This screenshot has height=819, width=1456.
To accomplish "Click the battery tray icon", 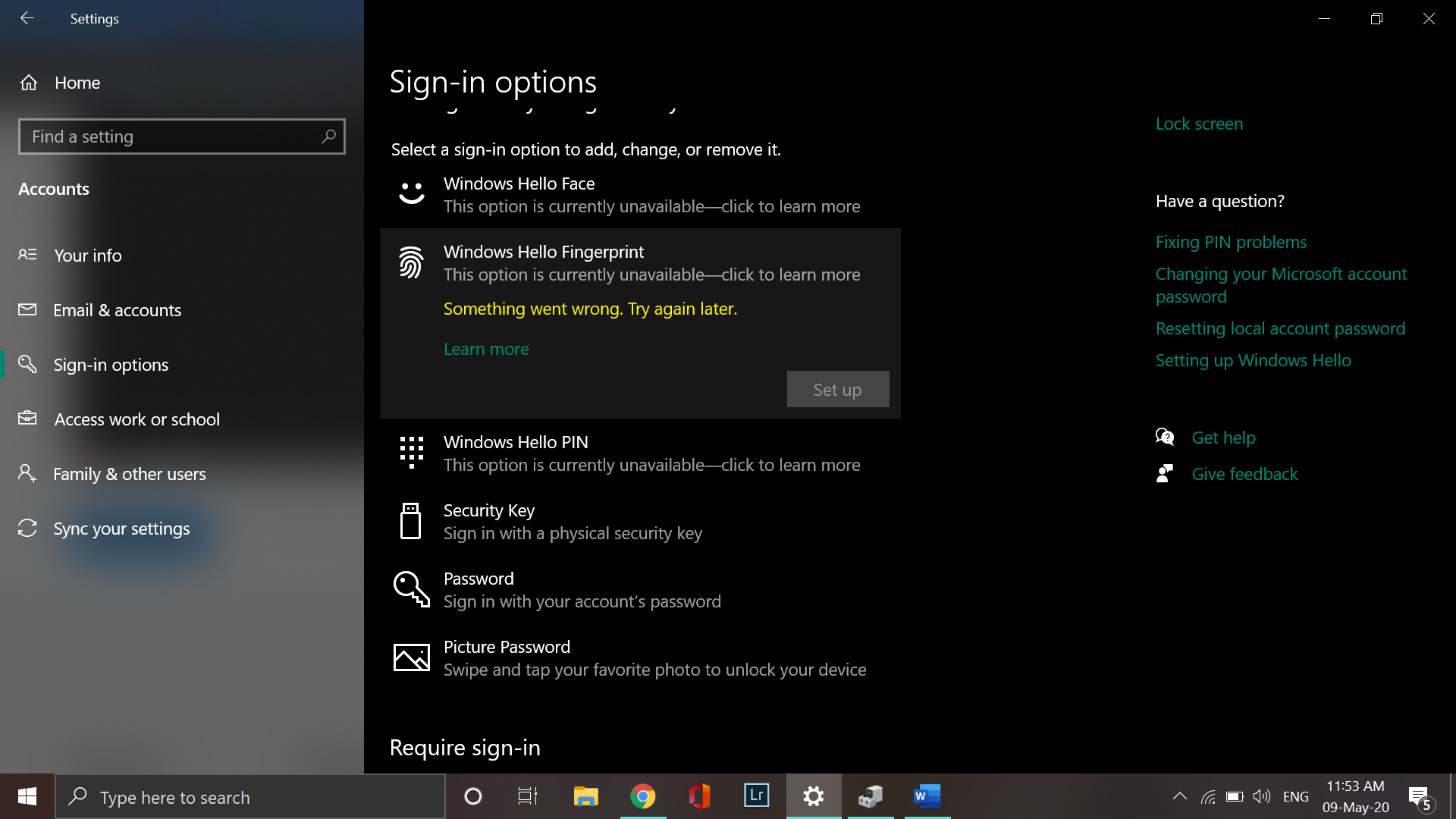I will (1235, 796).
